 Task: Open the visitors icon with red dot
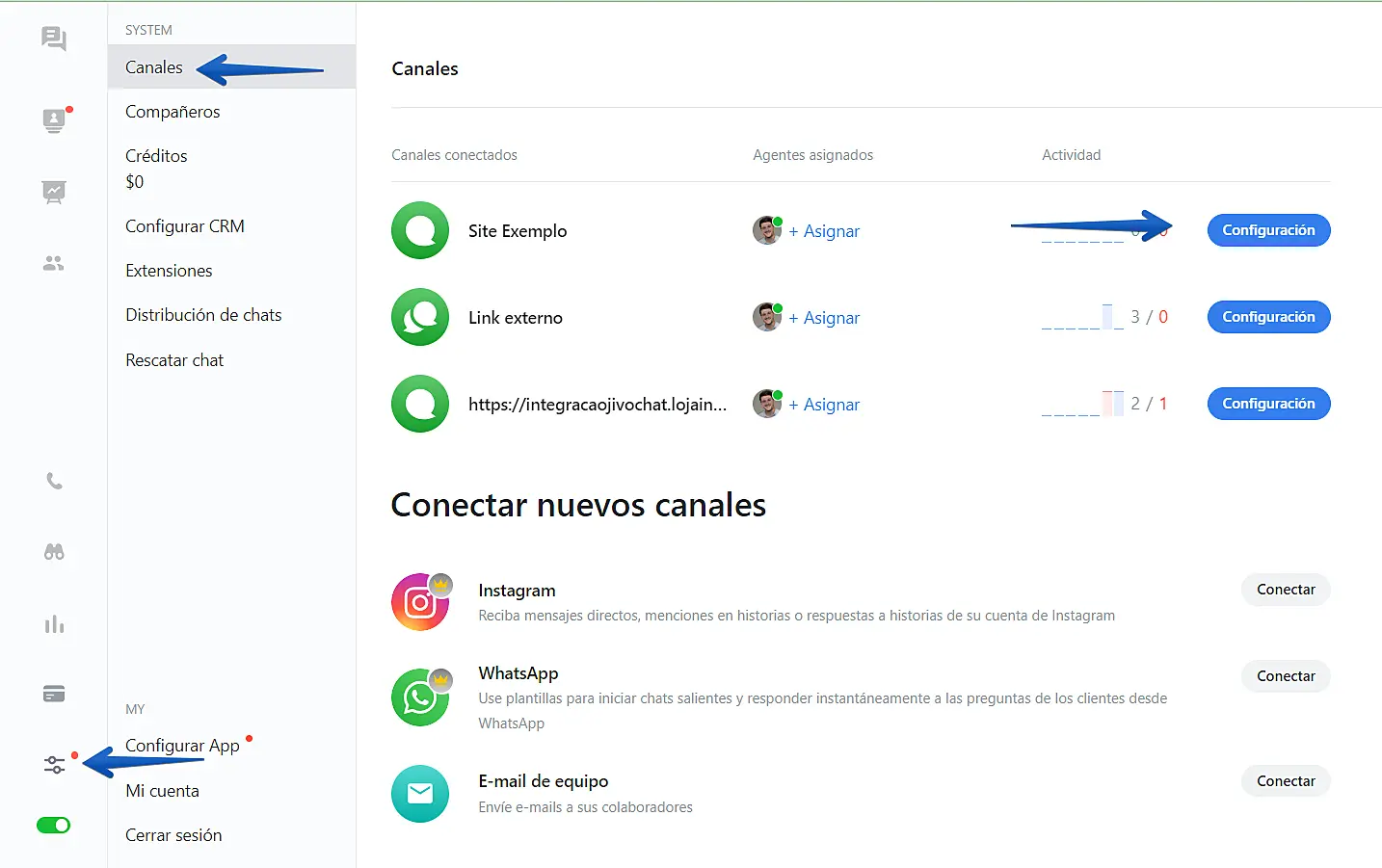[54, 120]
